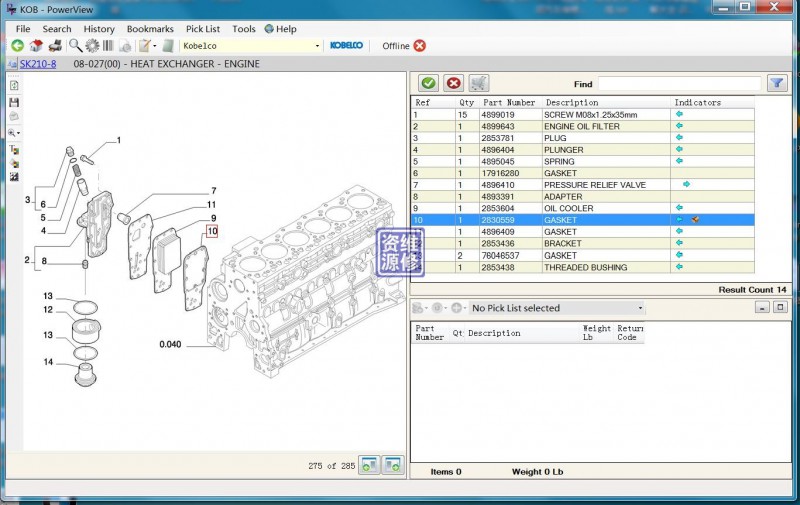Open the Search menu
800x505 pixels.
tap(57, 29)
